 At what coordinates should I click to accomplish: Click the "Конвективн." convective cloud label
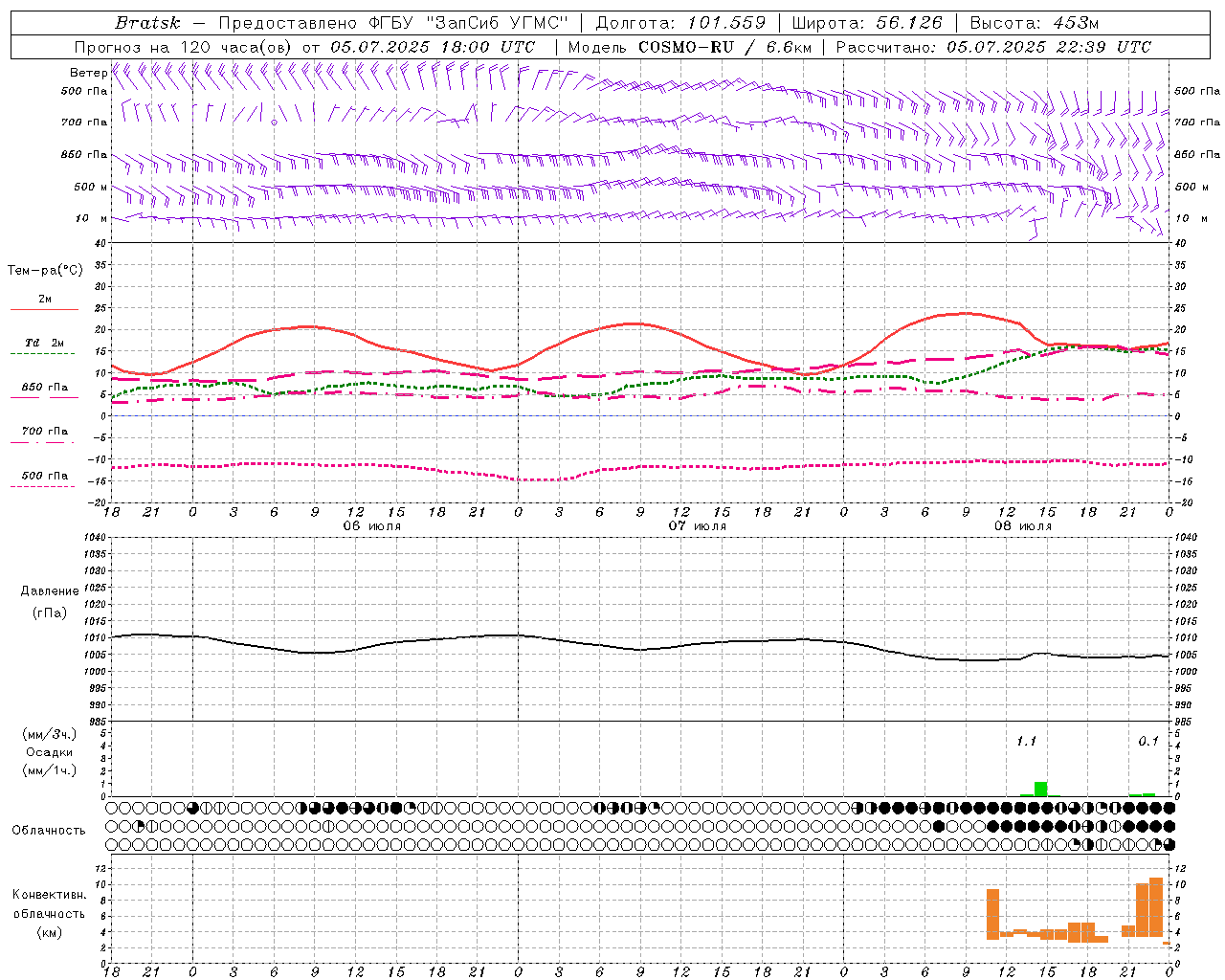[50, 894]
